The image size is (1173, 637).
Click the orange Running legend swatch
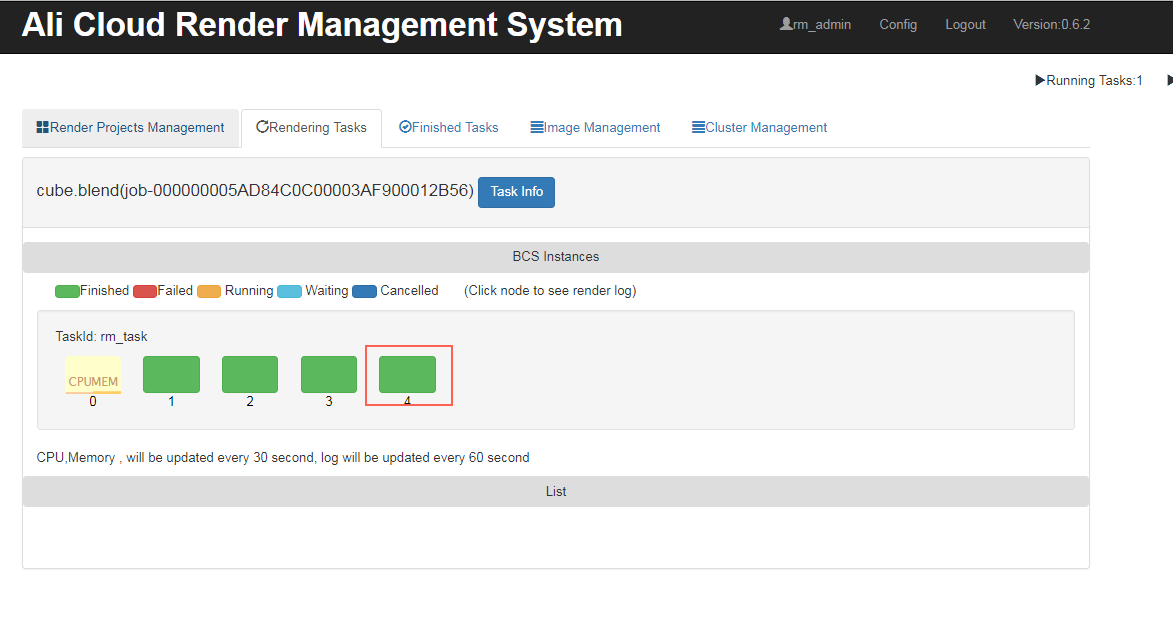[x=209, y=292]
